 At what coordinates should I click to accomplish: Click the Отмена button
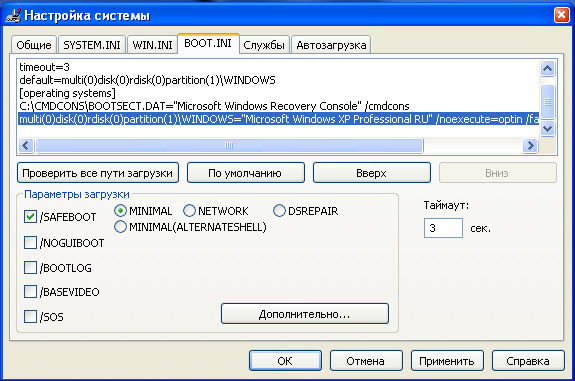click(x=366, y=361)
